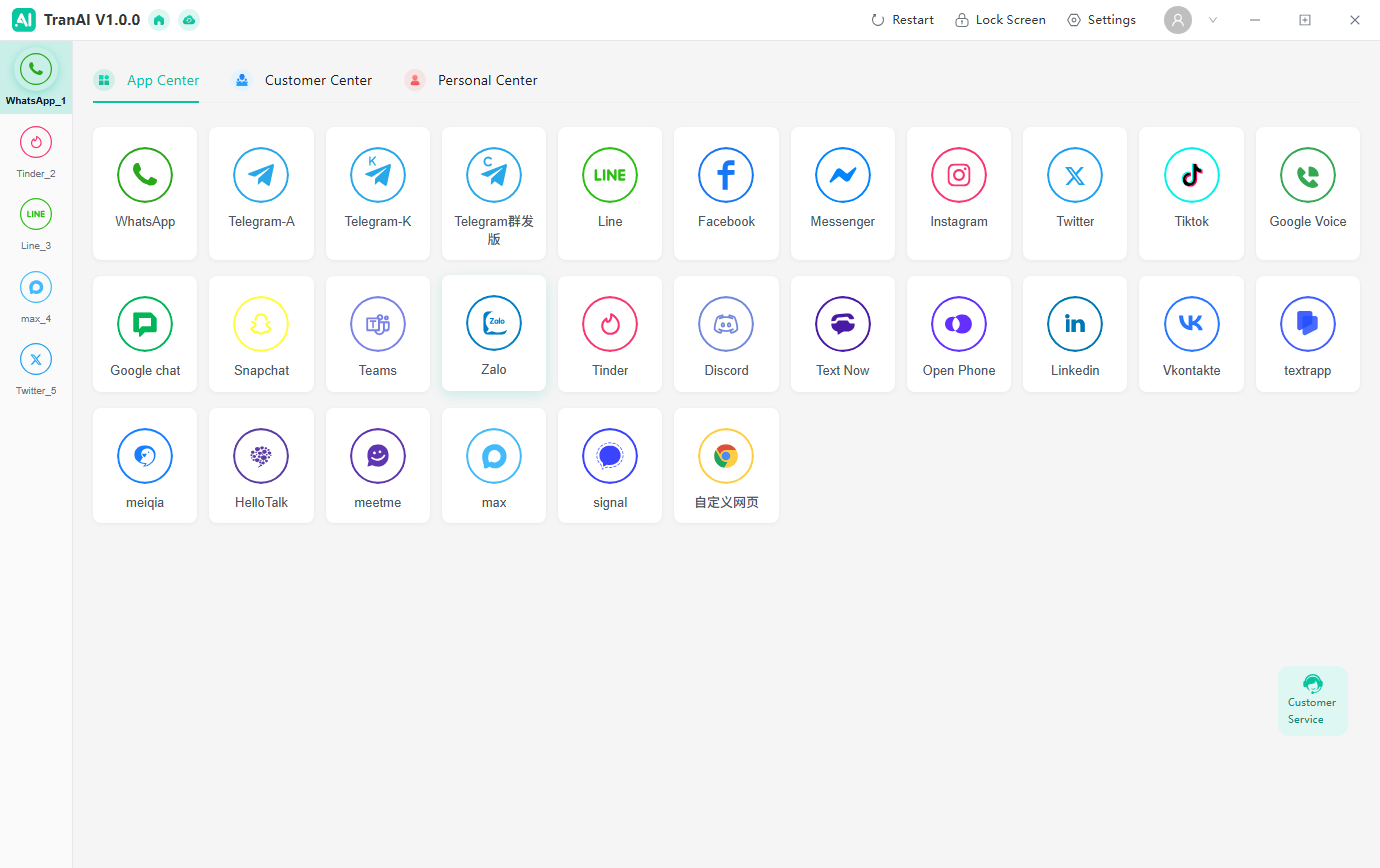Click the home icon beside the title
Image resolution: width=1380 pixels, height=868 pixels.
159,20
